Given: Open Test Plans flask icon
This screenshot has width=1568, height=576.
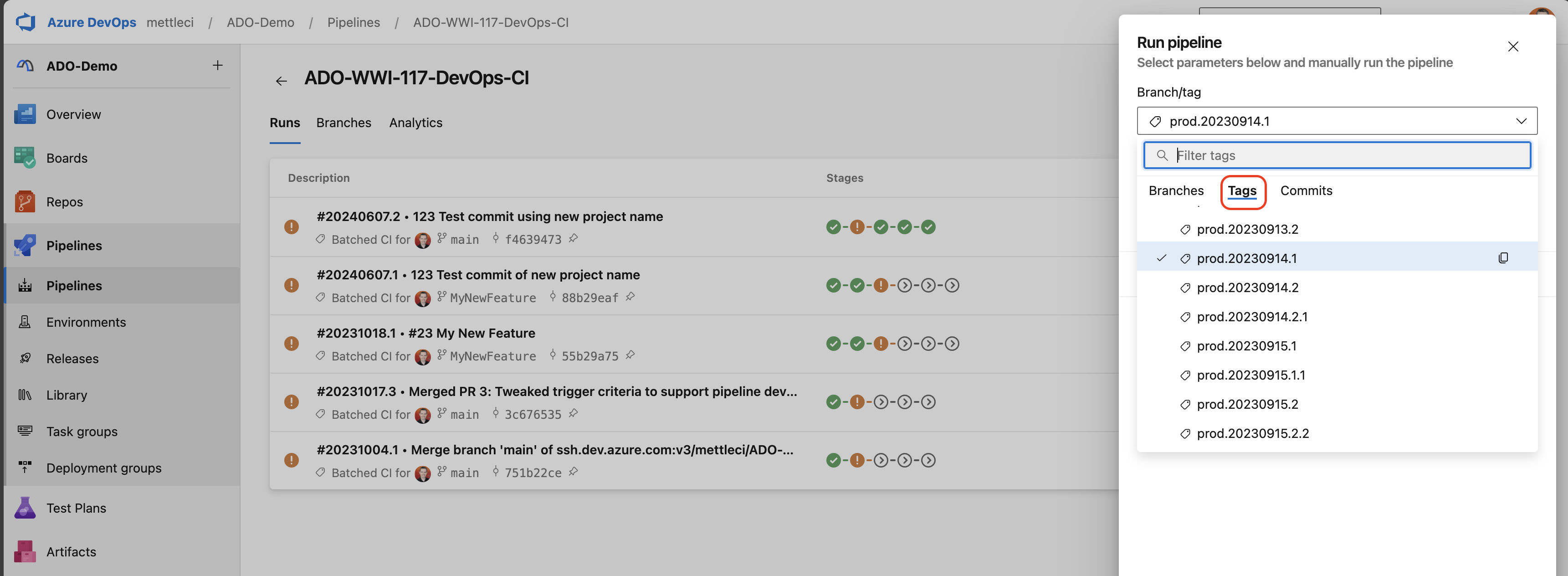Looking at the screenshot, I should tap(24, 508).
